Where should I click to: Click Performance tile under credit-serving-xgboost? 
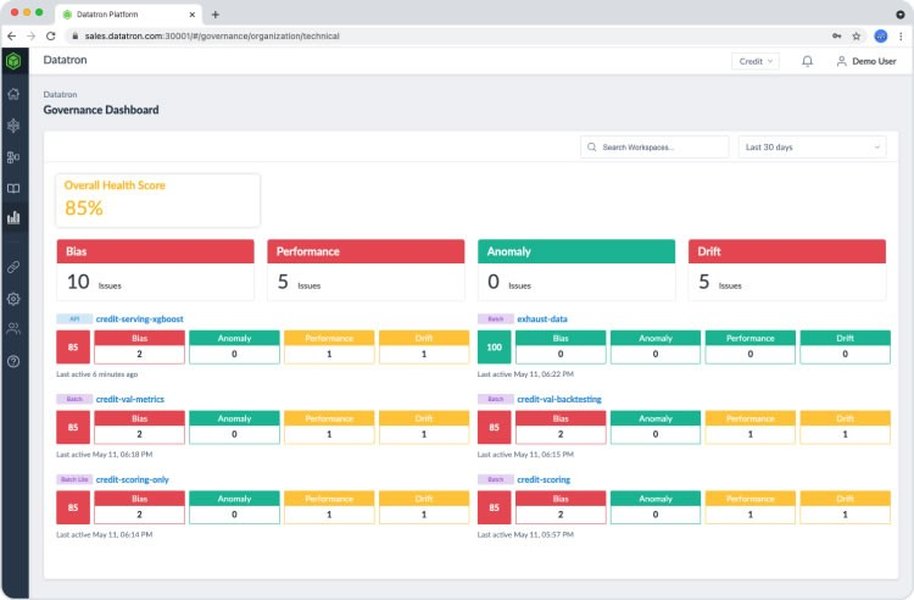329,347
